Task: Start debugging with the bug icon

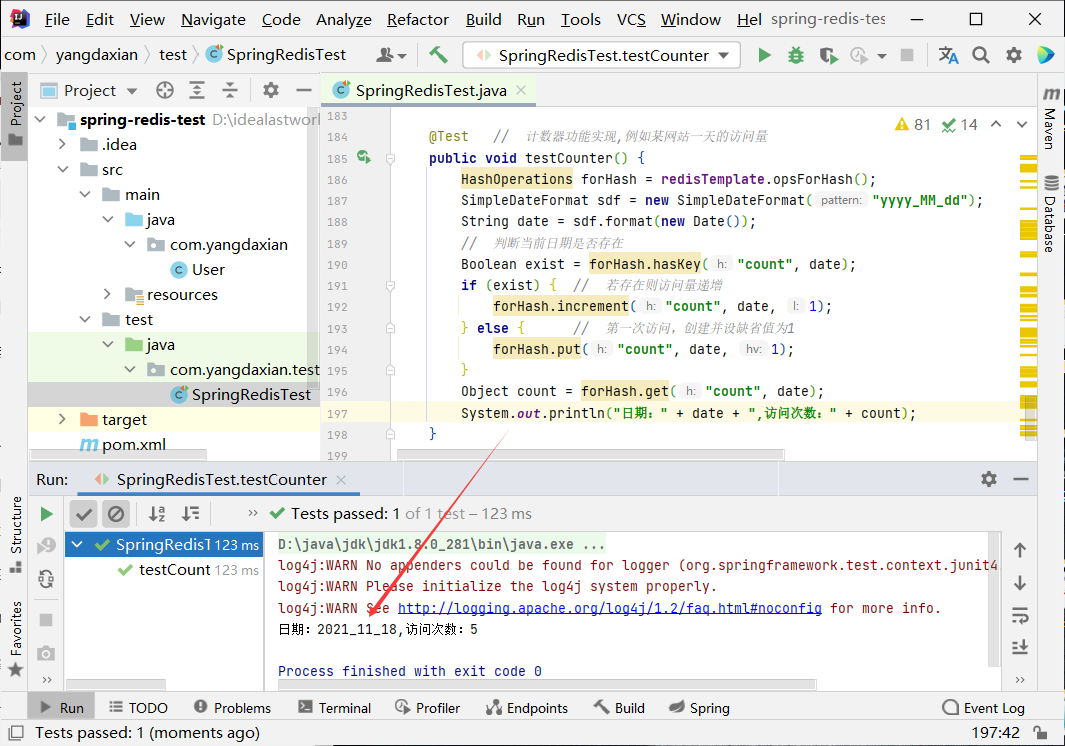Action: (x=795, y=55)
